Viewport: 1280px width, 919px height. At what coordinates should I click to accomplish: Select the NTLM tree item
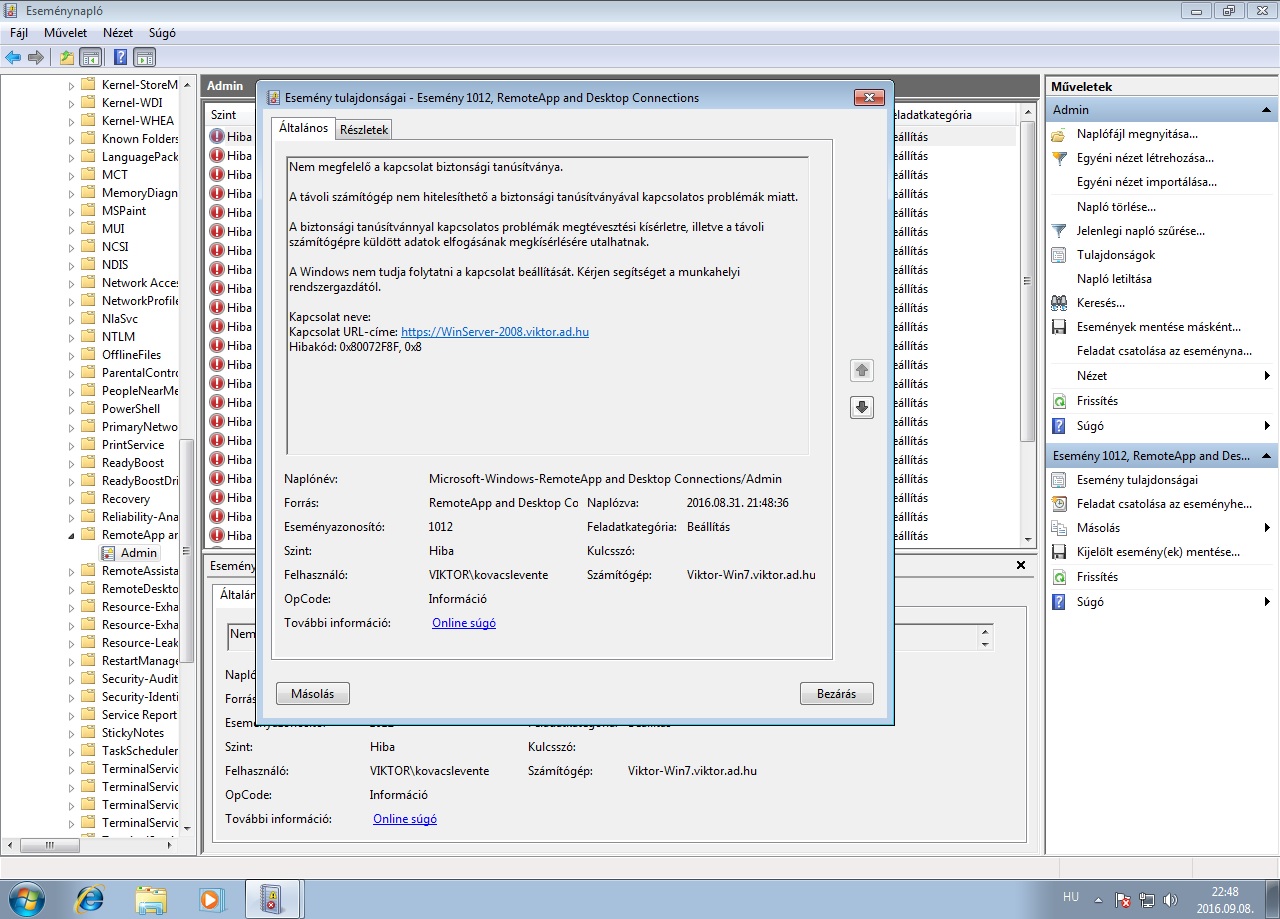(x=118, y=337)
